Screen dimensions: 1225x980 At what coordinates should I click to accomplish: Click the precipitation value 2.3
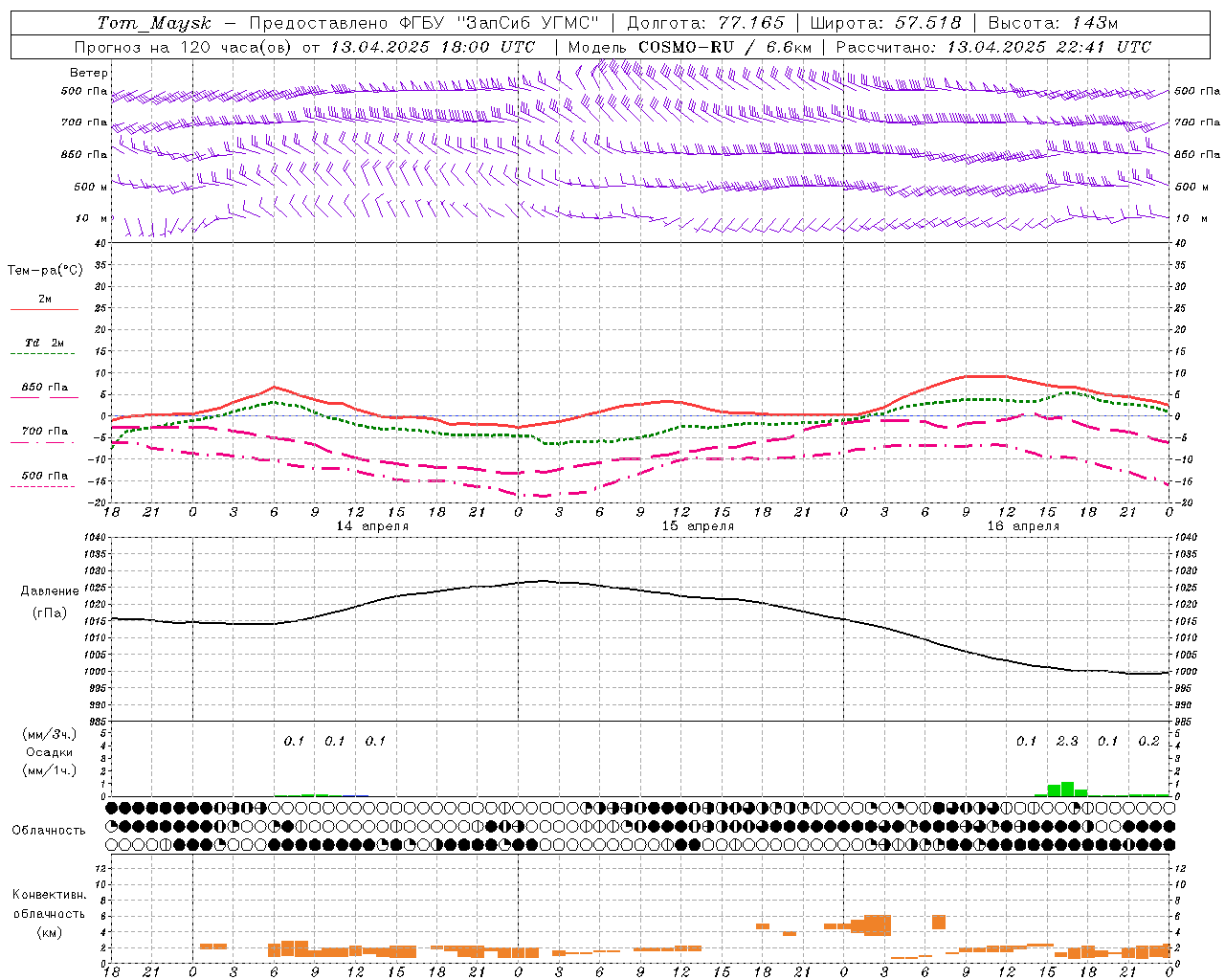point(1067,742)
